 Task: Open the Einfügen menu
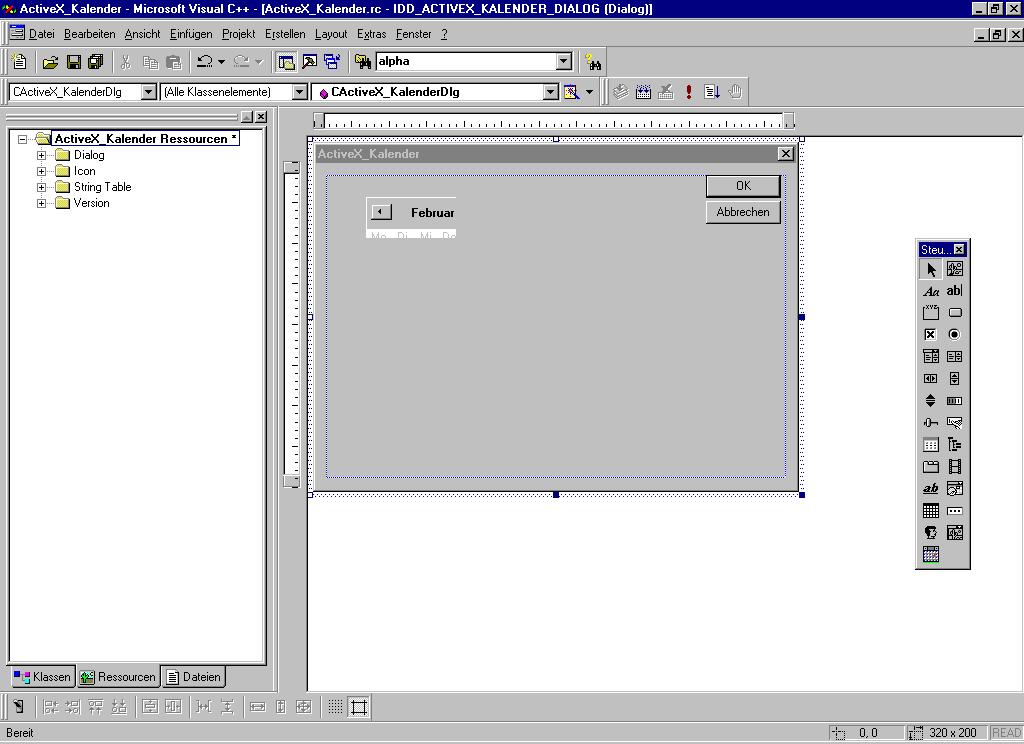191,34
